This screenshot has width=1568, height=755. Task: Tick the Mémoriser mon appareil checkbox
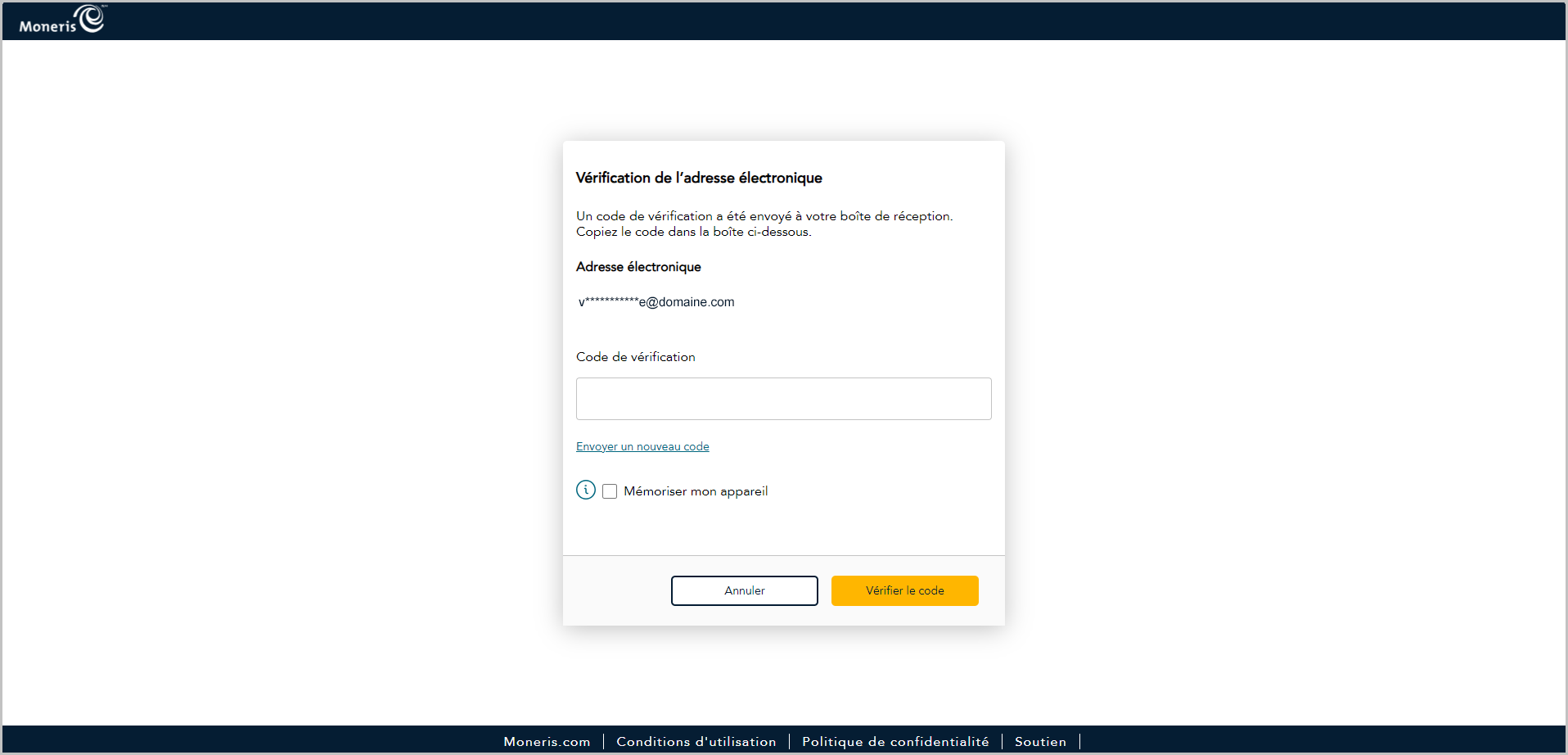(610, 491)
